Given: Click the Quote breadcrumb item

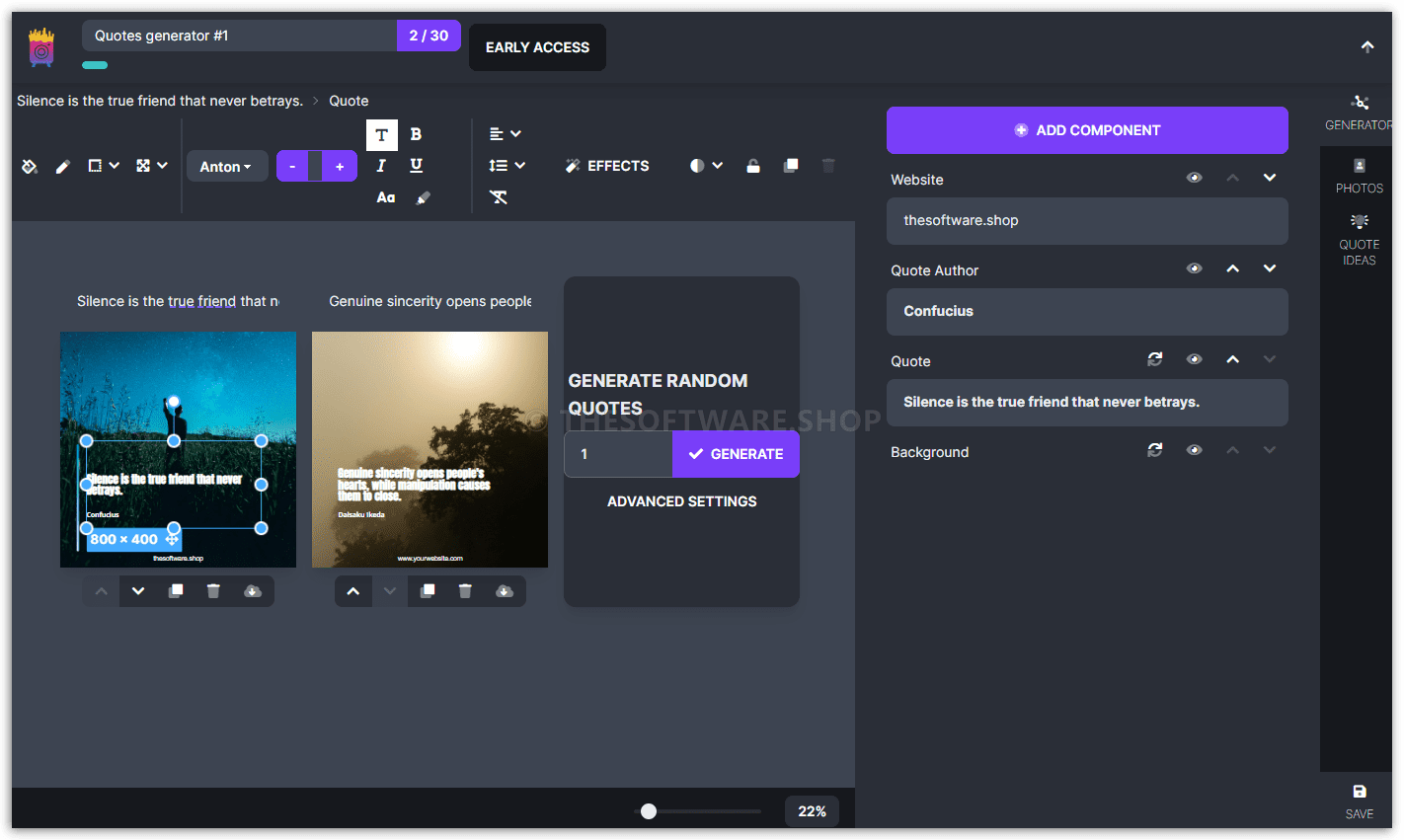Looking at the screenshot, I should 349,101.
